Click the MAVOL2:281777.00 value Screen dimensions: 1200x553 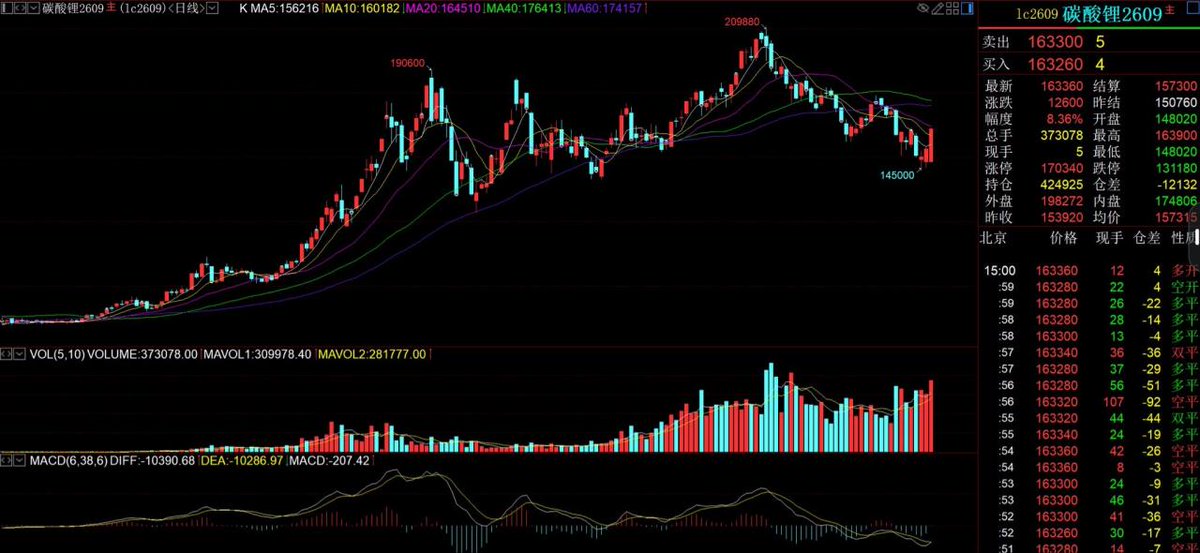(x=373, y=354)
